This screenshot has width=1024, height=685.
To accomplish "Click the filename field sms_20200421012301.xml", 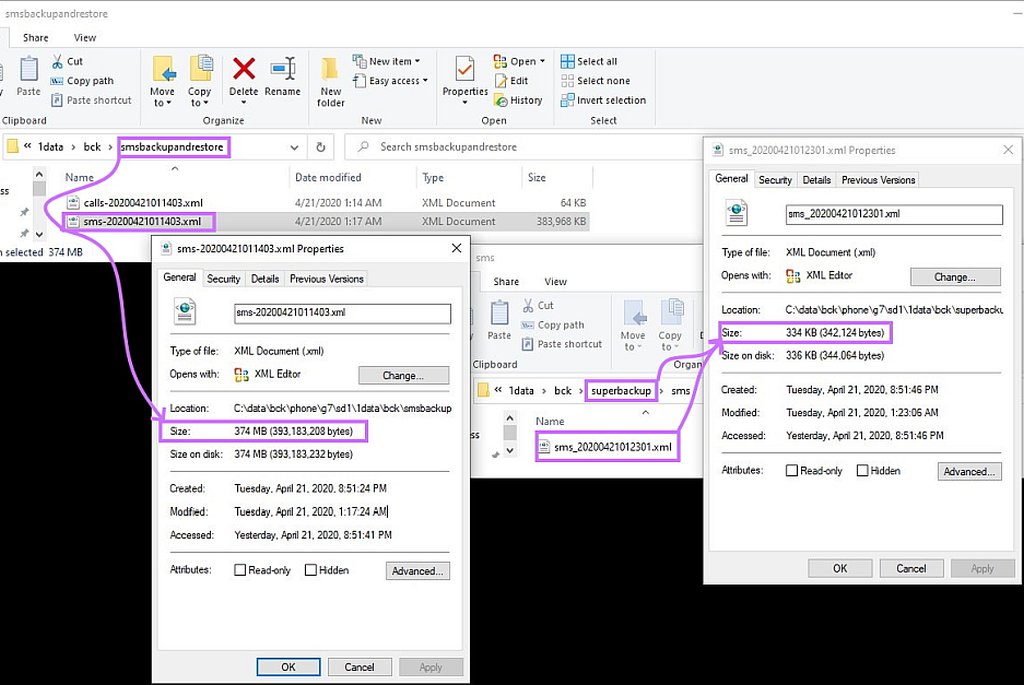I will (894, 214).
